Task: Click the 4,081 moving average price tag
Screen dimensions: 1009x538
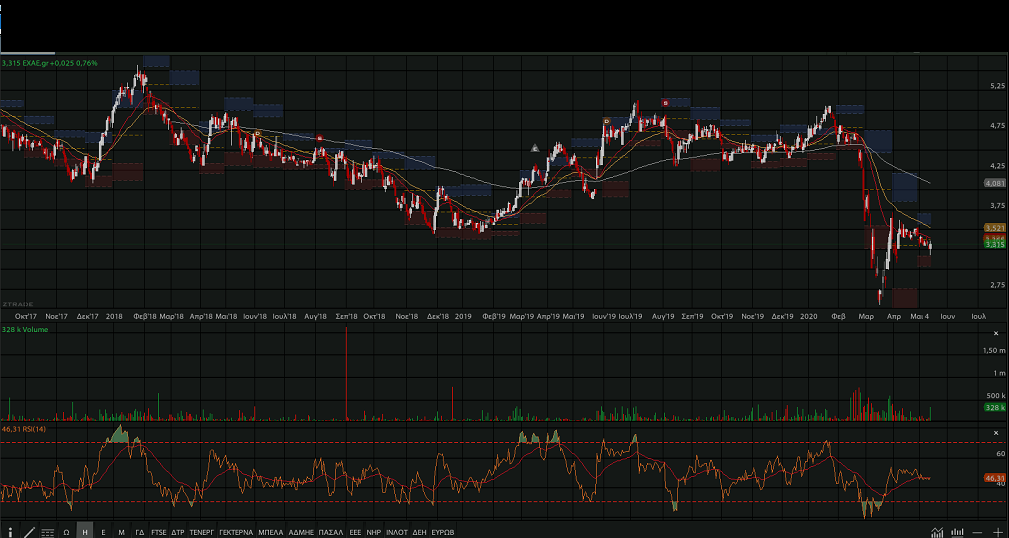Action: pyautogui.click(x=994, y=183)
